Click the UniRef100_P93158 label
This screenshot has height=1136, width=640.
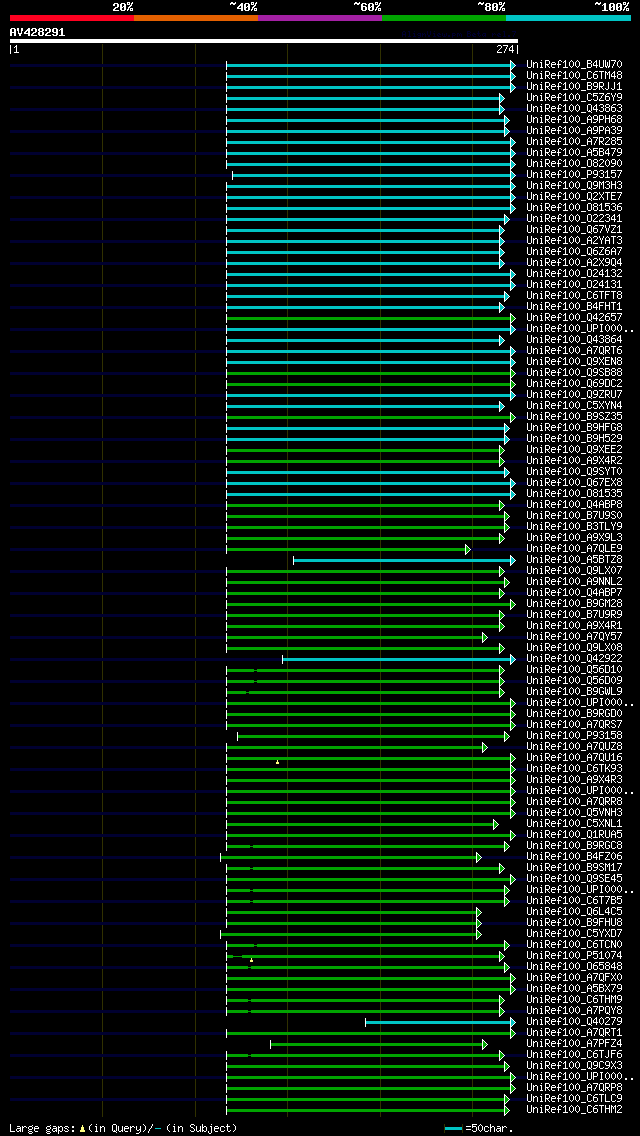pyautogui.click(x=574, y=736)
